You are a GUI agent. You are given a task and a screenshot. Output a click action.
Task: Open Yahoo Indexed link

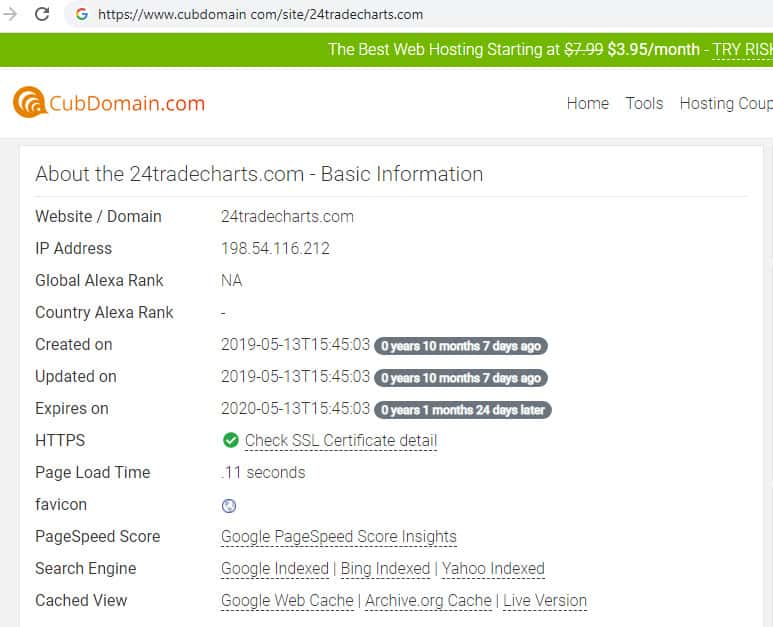[493, 568]
